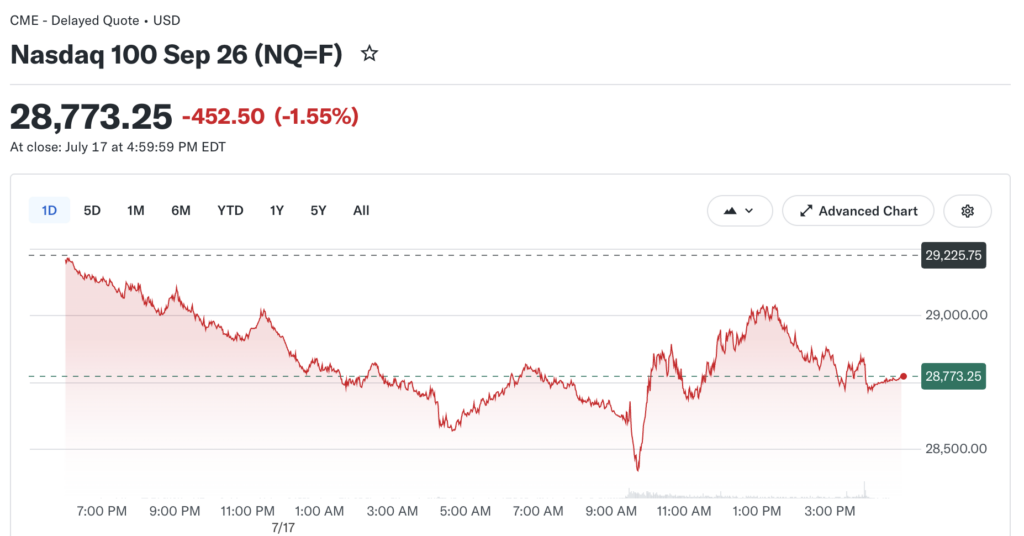Open chart settings gear icon

(967, 211)
